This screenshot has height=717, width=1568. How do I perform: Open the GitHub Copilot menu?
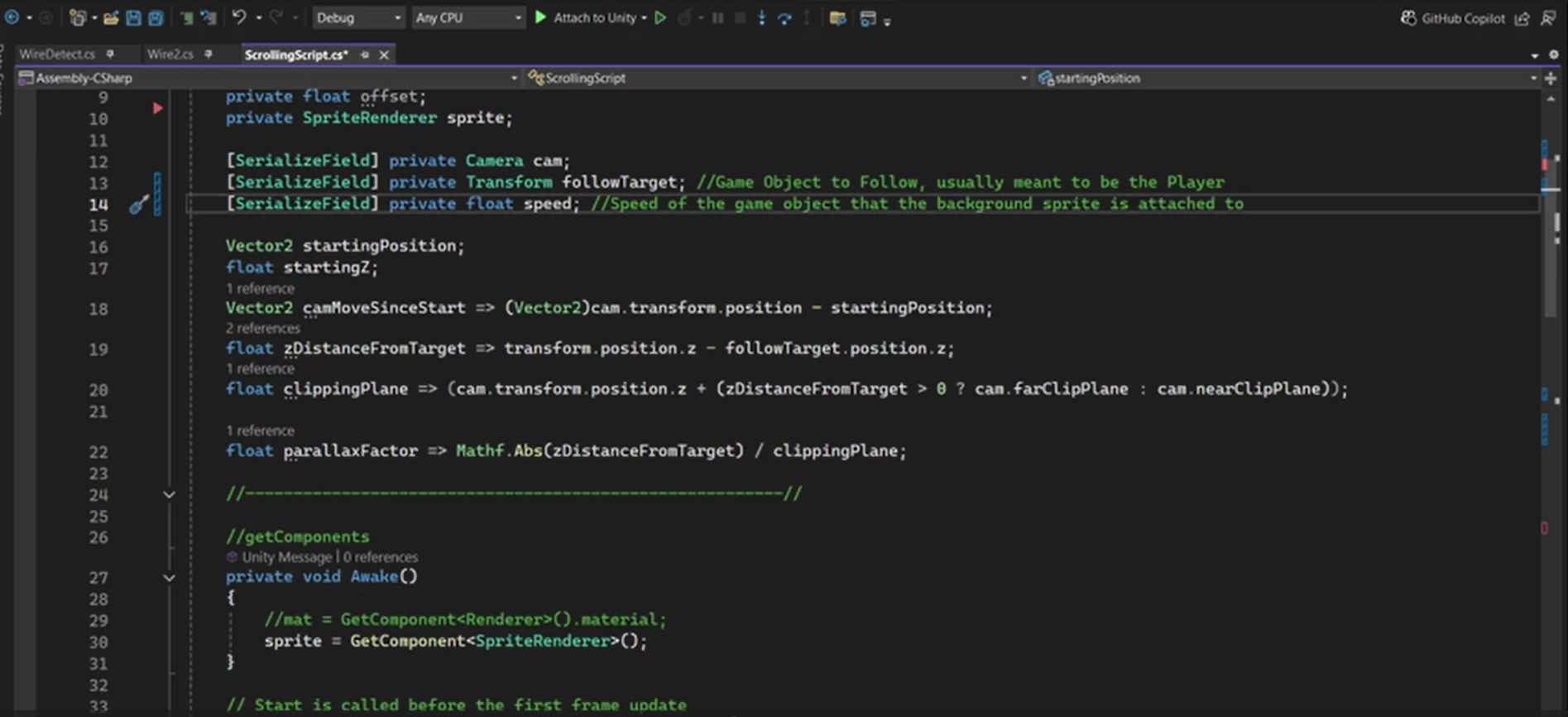point(1453,17)
